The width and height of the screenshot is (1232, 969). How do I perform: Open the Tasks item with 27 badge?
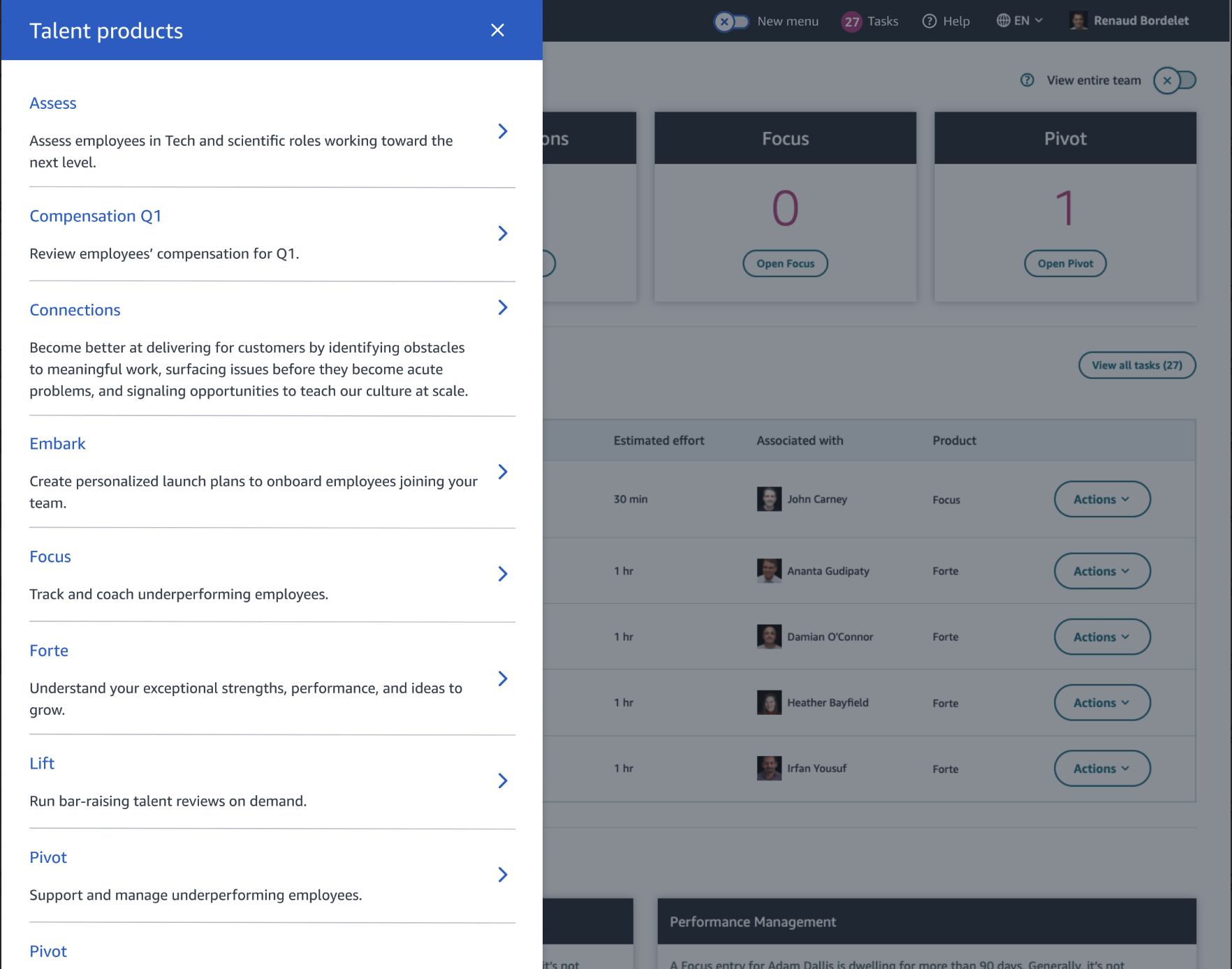[x=870, y=22]
